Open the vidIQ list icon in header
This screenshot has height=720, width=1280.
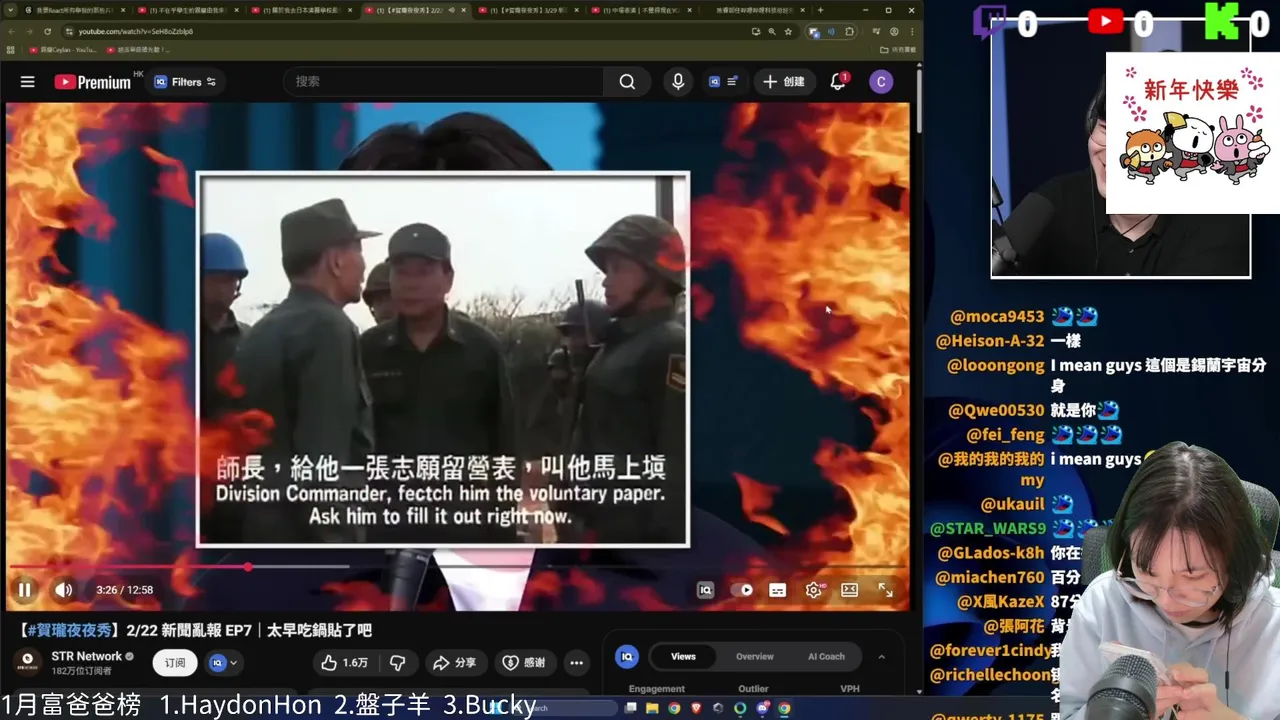click(x=723, y=82)
